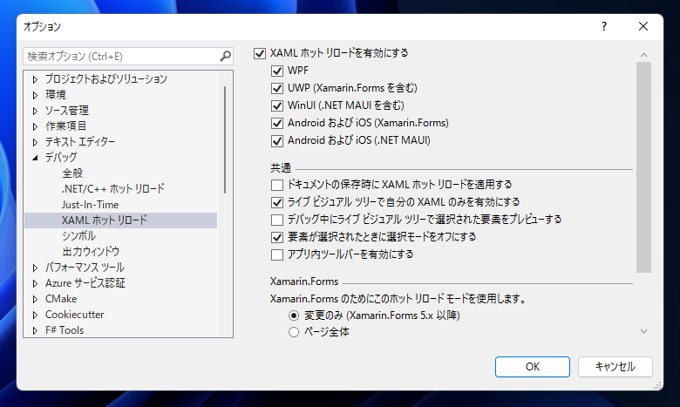
Task: Select Just-In-Time tree item
Action: pyautogui.click(x=90, y=204)
